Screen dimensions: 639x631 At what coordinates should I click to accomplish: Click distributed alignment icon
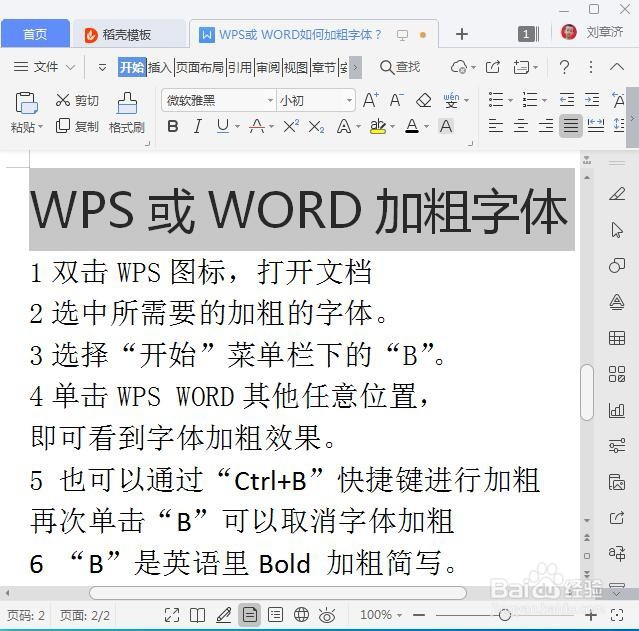pyautogui.click(x=595, y=126)
